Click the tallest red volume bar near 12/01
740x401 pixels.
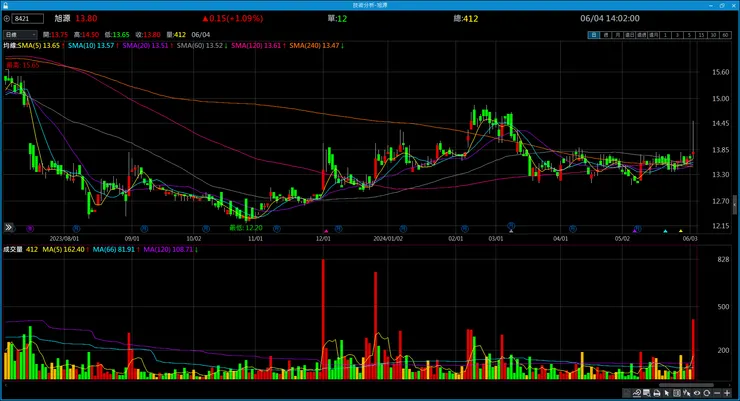[323, 319]
